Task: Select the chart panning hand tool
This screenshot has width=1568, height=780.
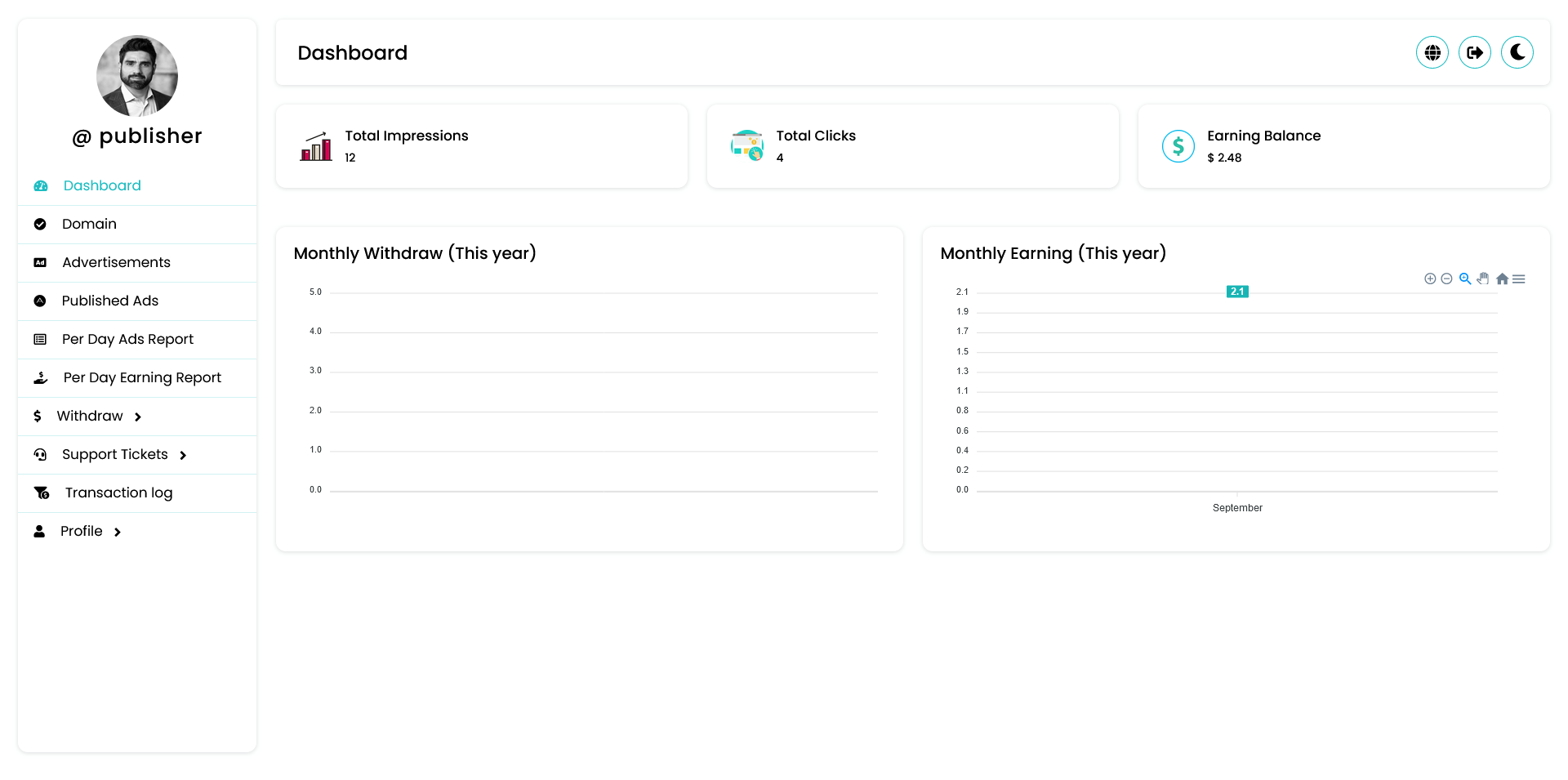Action: tap(1483, 279)
